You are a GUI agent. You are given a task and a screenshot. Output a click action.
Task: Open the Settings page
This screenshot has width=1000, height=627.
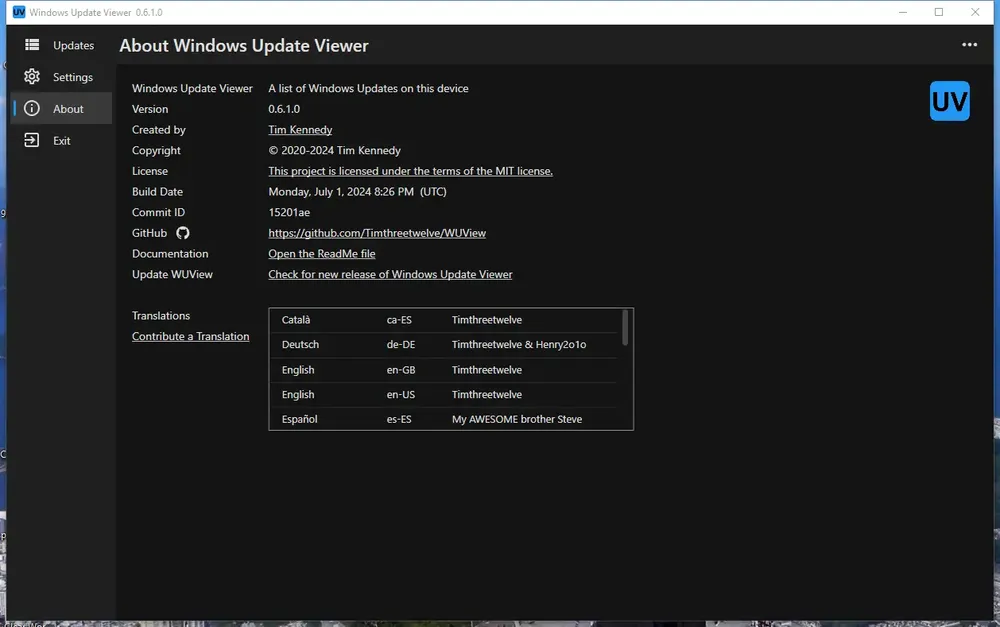click(x=61, y=77)
